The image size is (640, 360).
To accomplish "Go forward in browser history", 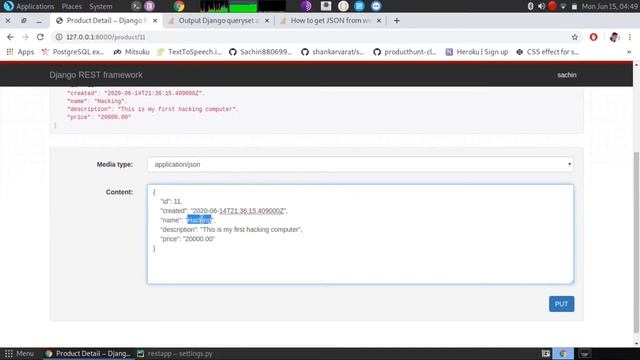I will coord(25,37).
